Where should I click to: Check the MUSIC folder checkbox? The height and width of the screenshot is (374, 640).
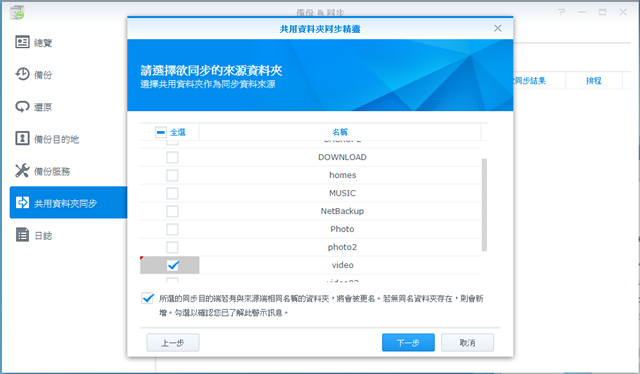(x=172, y=193)
